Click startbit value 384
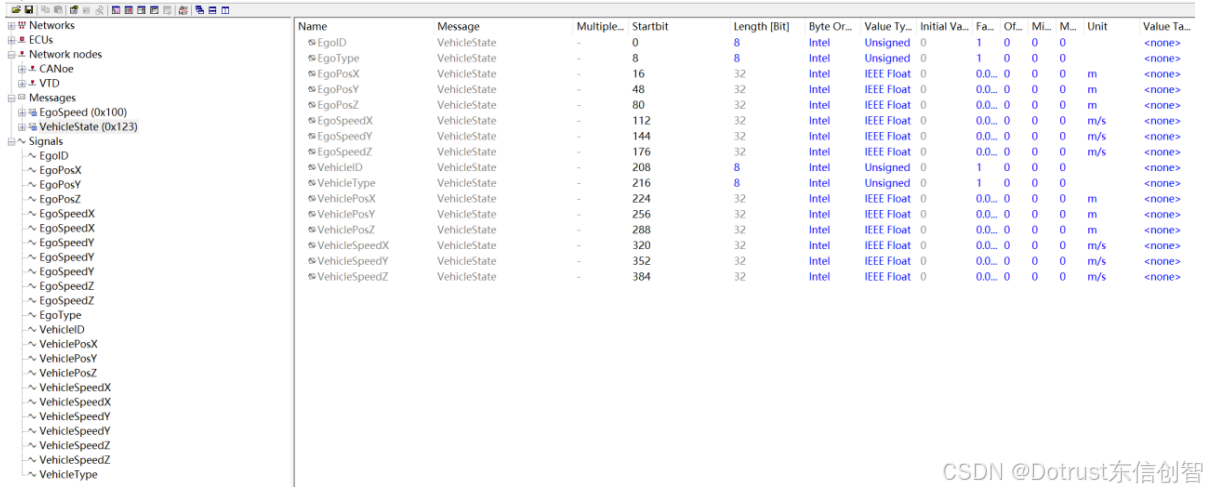This screenshot has width=1207, height=491. click(x=641, y=277)
